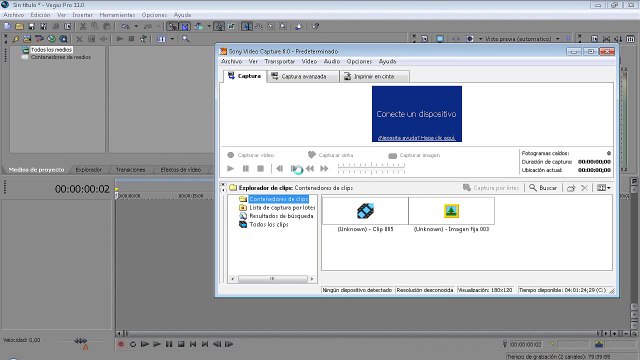
Task: Open the interactive tutorials icon
Action: (299, 26)
